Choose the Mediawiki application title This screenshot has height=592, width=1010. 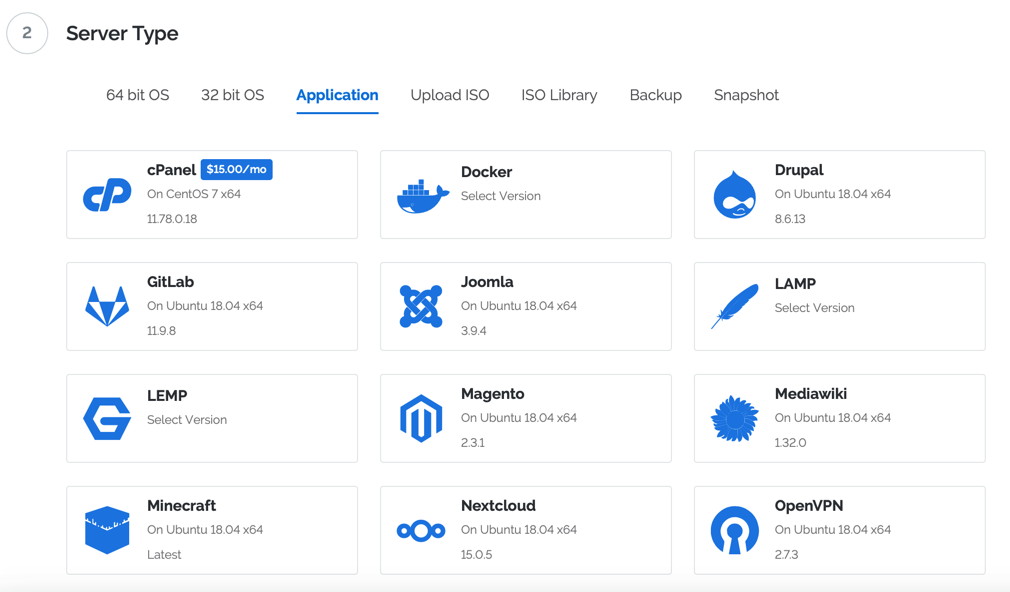coord(810,394)
